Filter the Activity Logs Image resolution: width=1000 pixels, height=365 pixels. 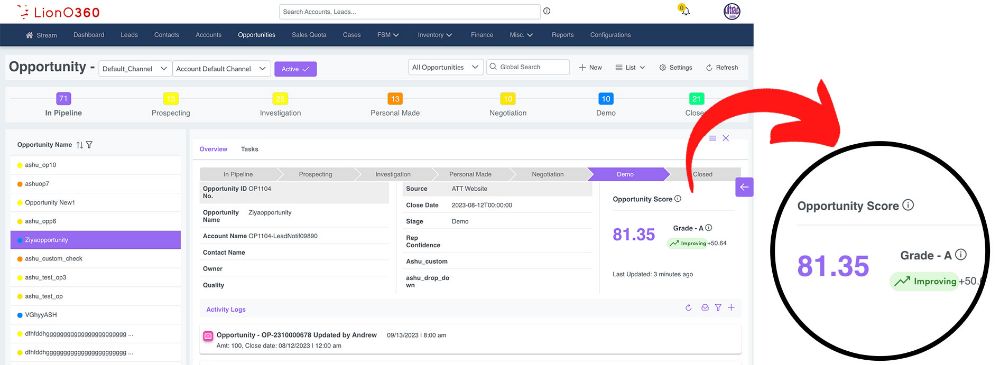tap(718, 308)
